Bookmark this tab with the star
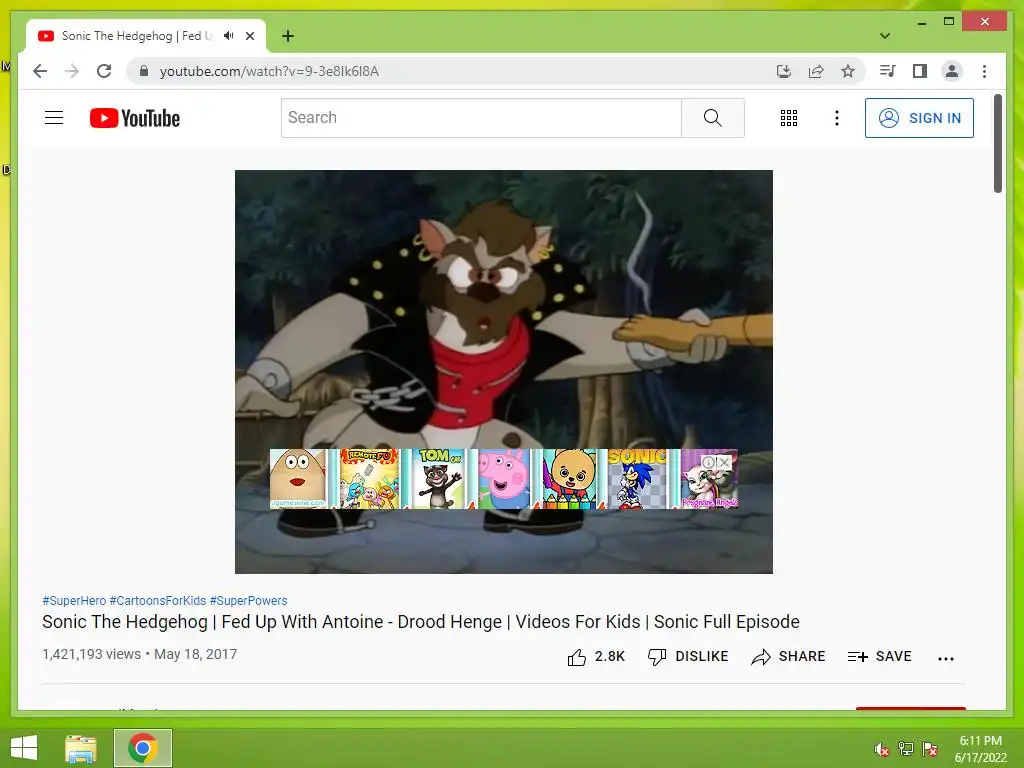The width and height of the screenshot is (1024, 768). tap(848, 71)
